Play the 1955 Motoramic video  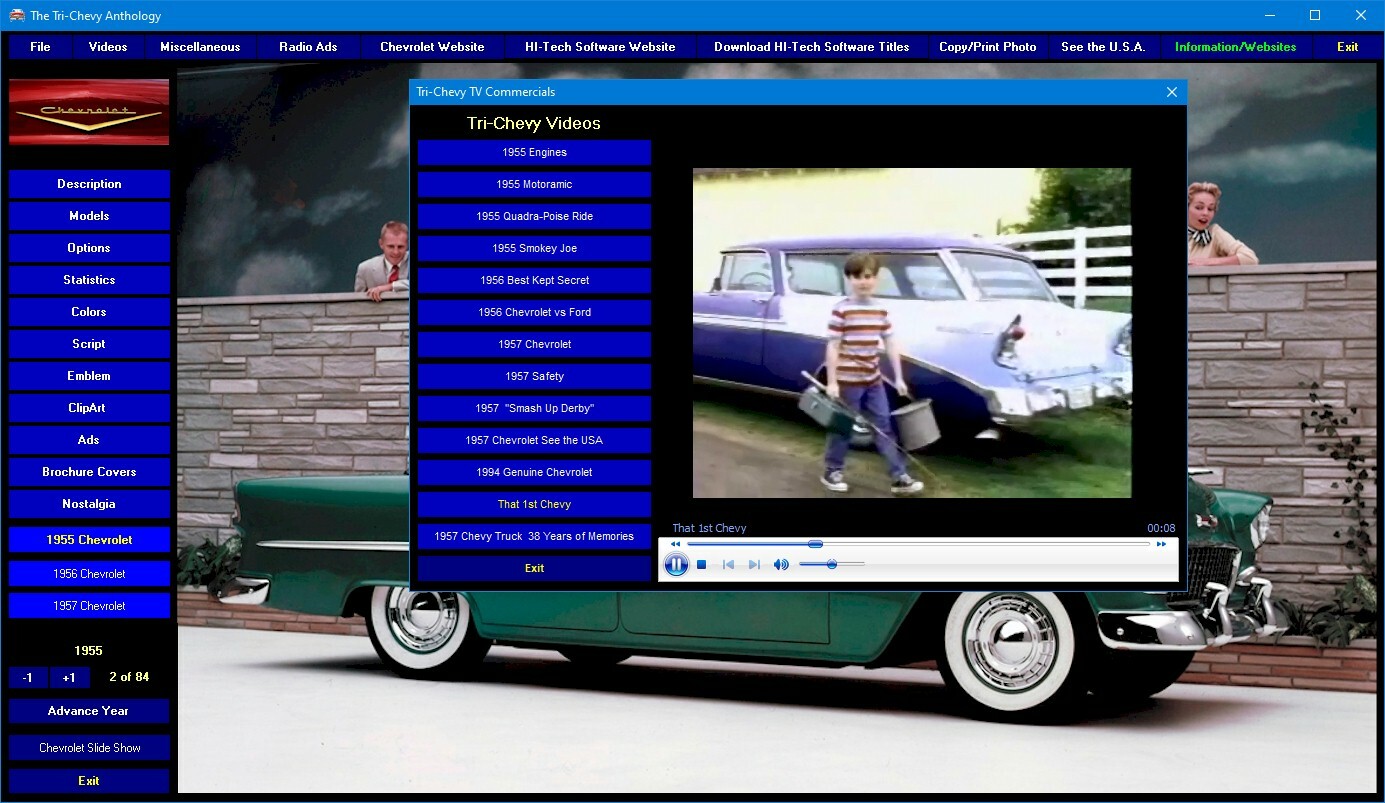pos(534,184)
